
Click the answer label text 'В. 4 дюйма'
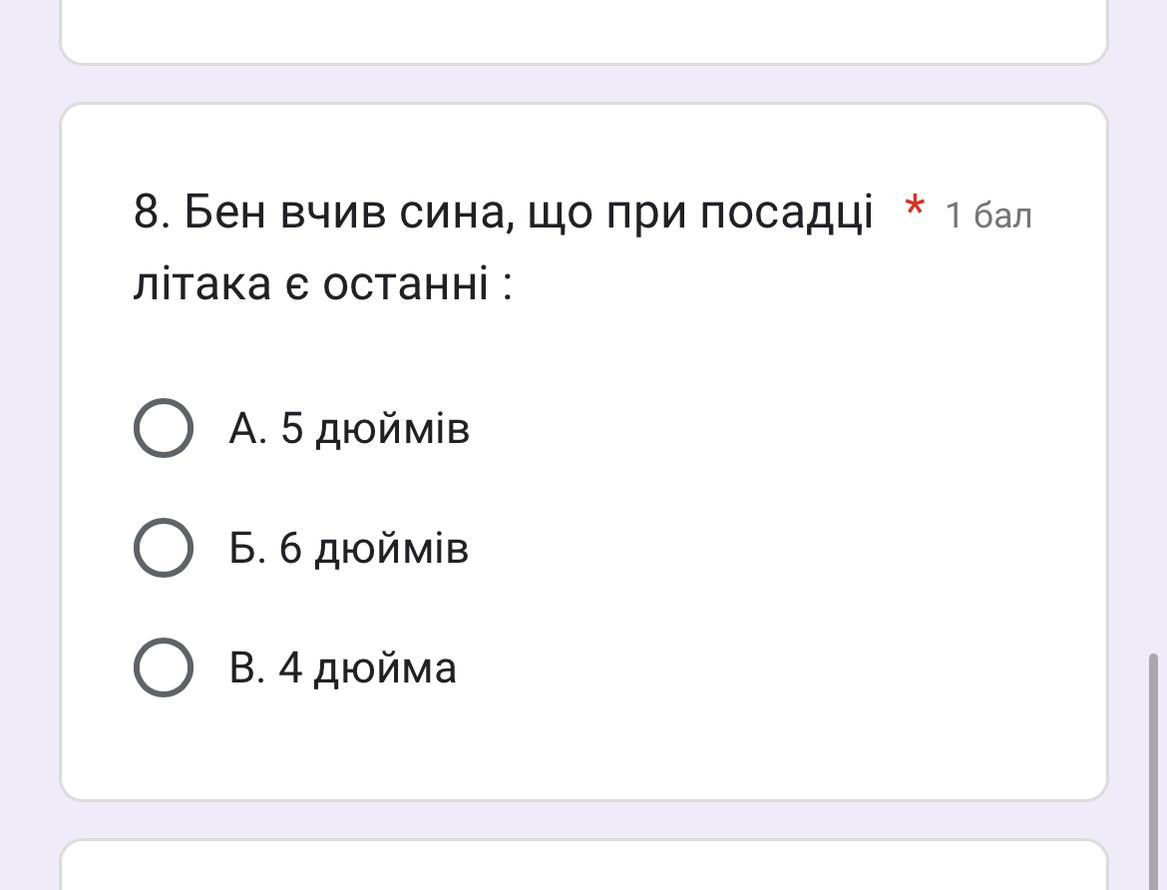(343, 668)
